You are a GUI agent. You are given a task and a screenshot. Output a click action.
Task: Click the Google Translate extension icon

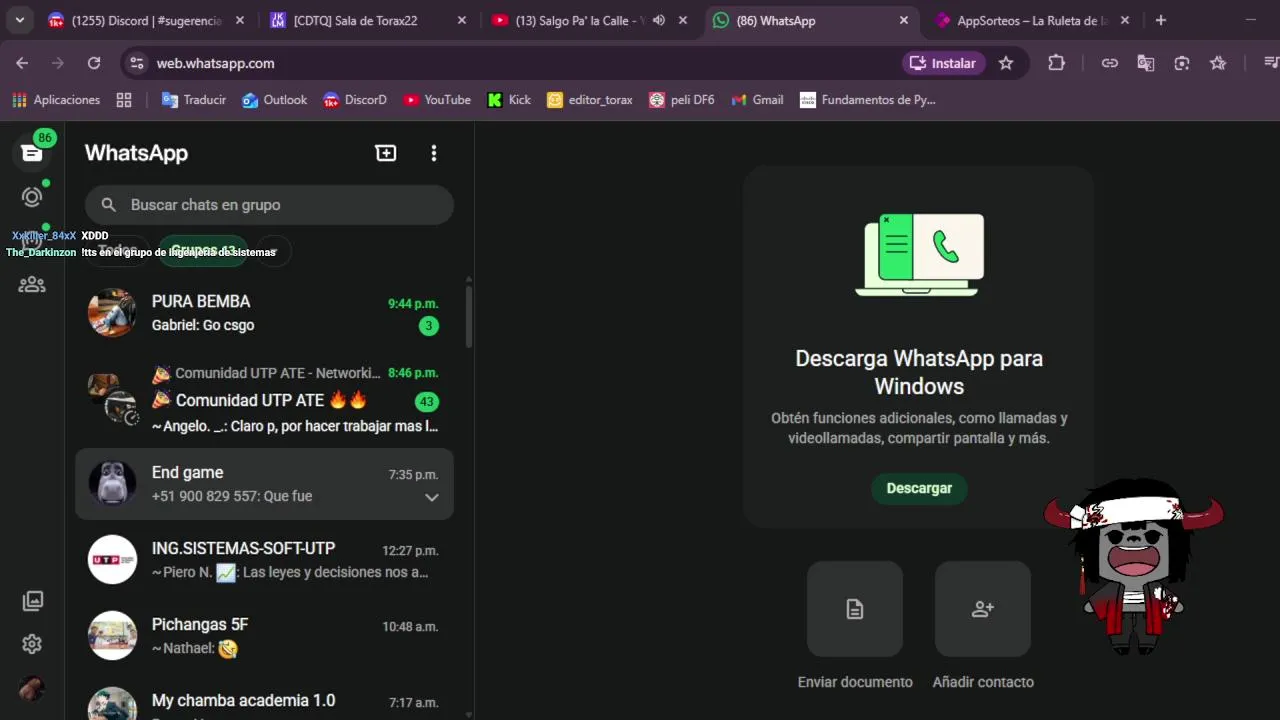tap(1146, 63)
